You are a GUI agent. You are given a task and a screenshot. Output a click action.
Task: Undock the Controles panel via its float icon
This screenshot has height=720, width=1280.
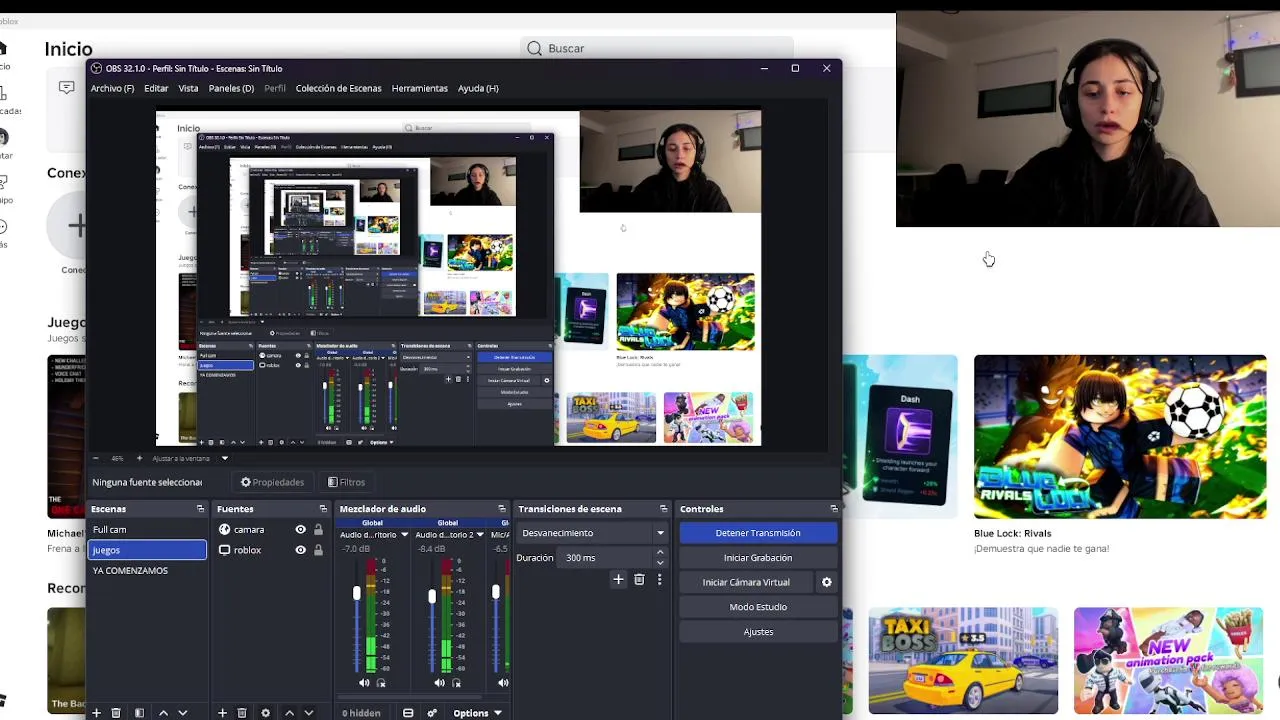tap(834, 509)
